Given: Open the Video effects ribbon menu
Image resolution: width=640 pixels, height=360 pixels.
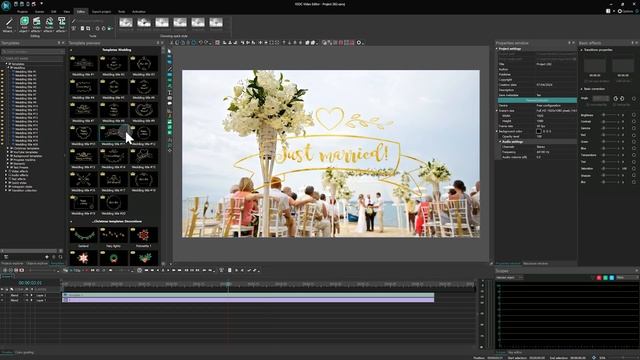Looking at the screenshot, I should [x=36, y=24].
